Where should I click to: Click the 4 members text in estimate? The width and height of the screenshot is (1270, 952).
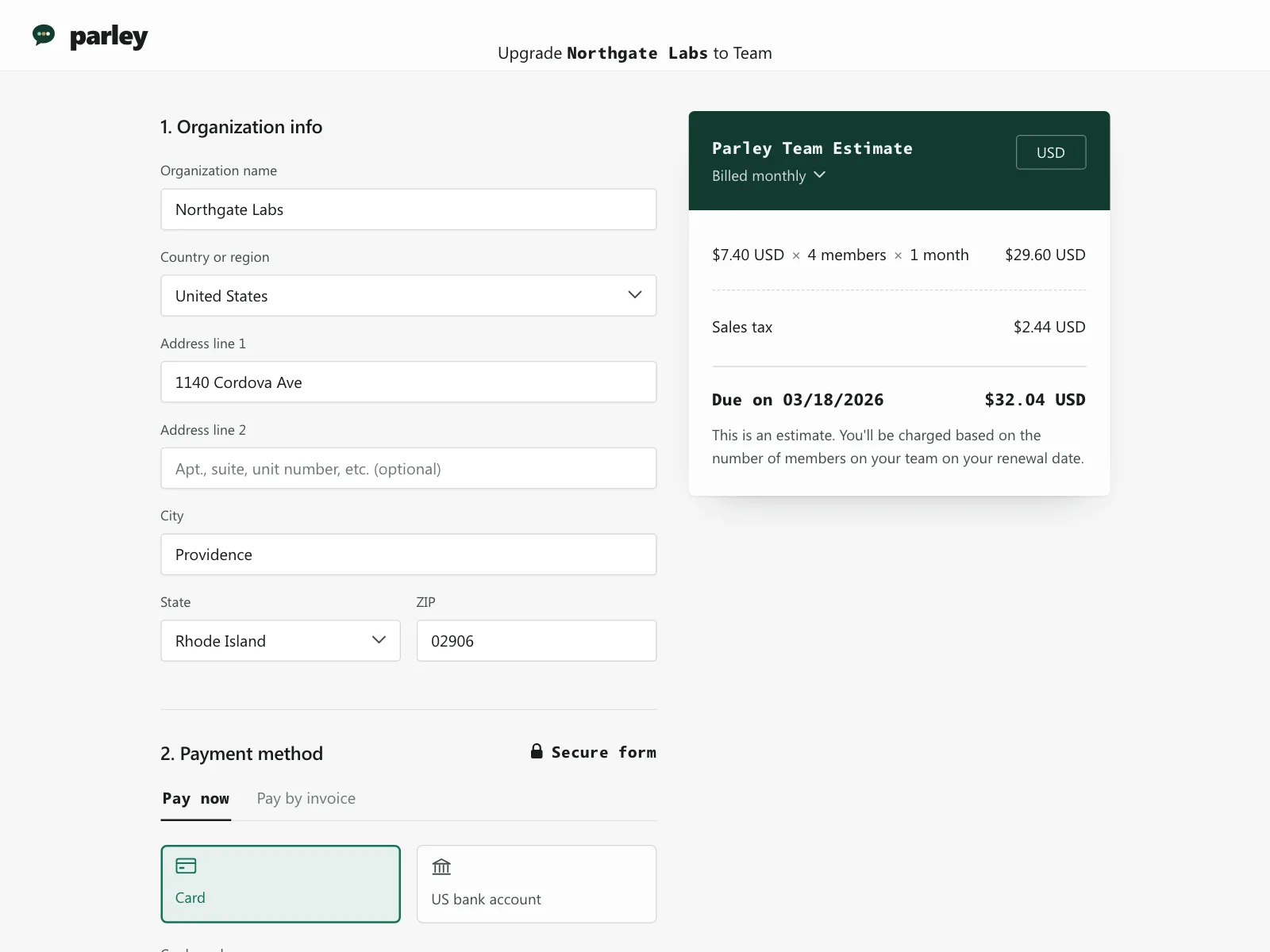pos(847,255)
